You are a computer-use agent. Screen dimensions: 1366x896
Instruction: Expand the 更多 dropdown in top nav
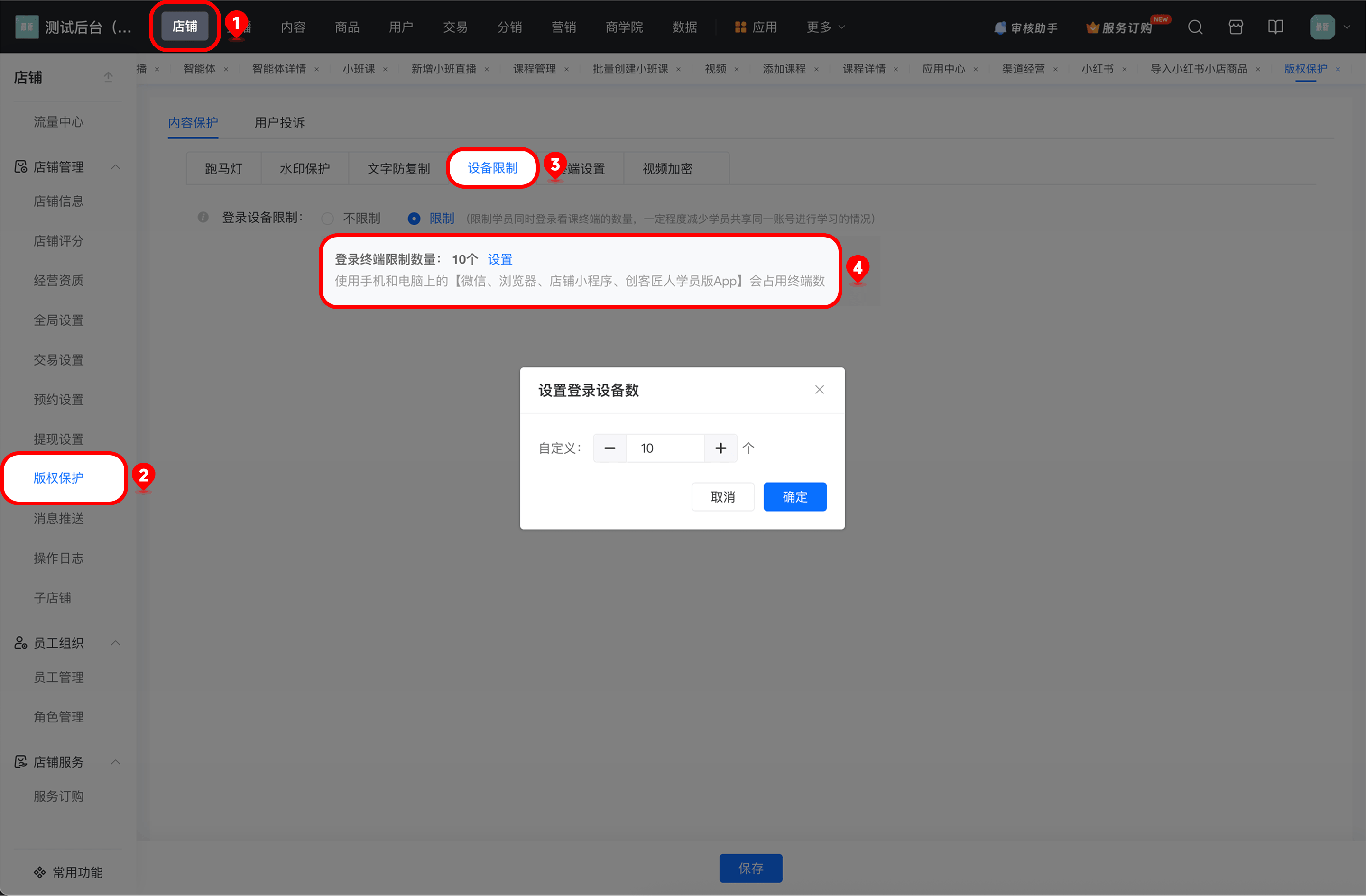[825, 27]
